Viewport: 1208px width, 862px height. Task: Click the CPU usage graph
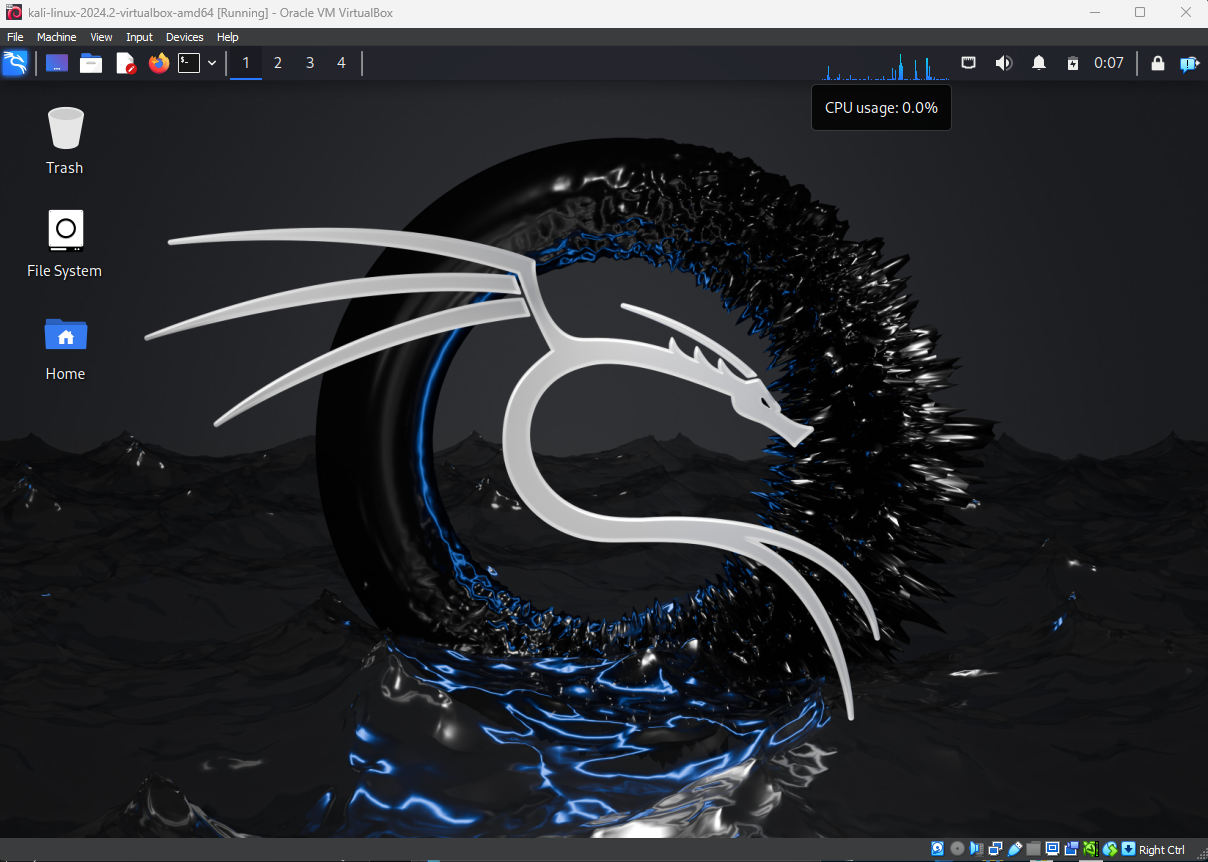pos(885,66)
